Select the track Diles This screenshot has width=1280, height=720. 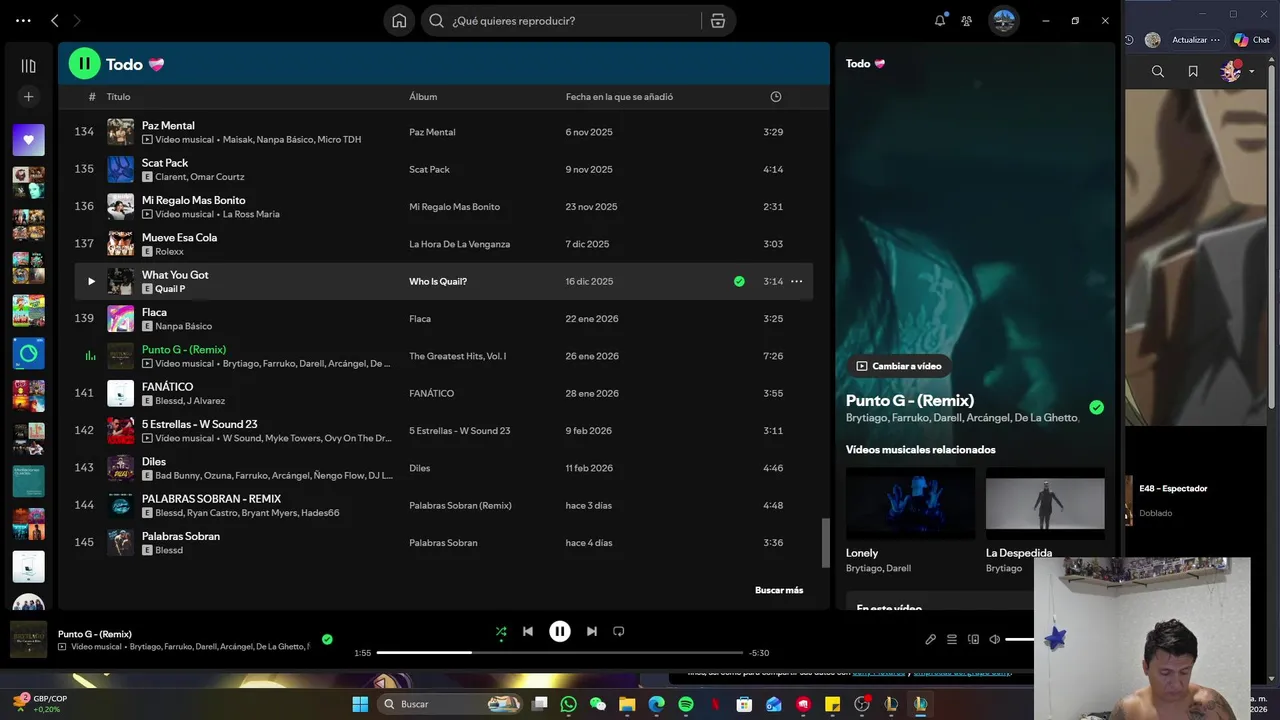[444, 468]
